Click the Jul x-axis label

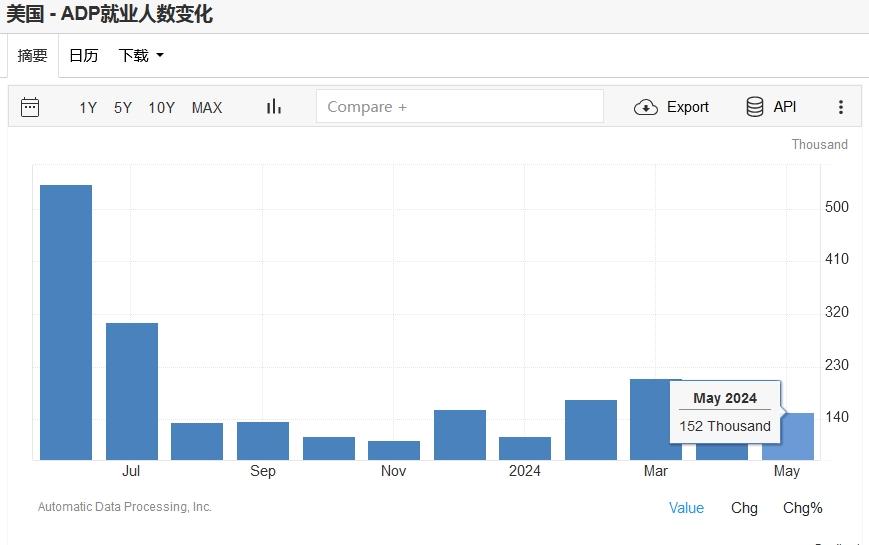131,471
